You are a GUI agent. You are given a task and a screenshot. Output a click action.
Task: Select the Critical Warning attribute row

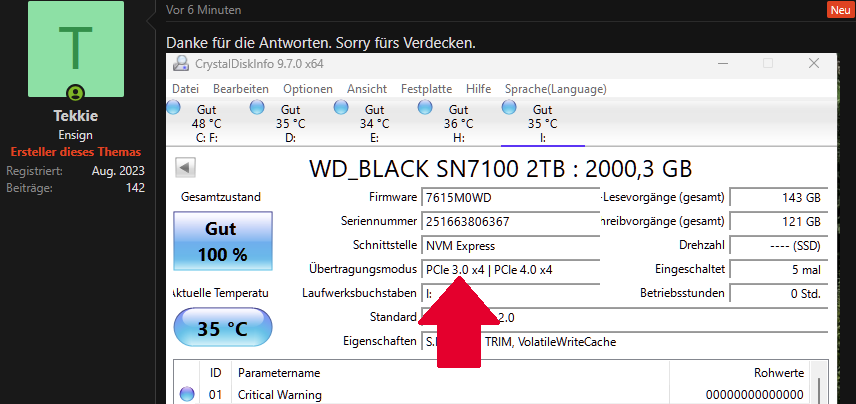[491, 394]
